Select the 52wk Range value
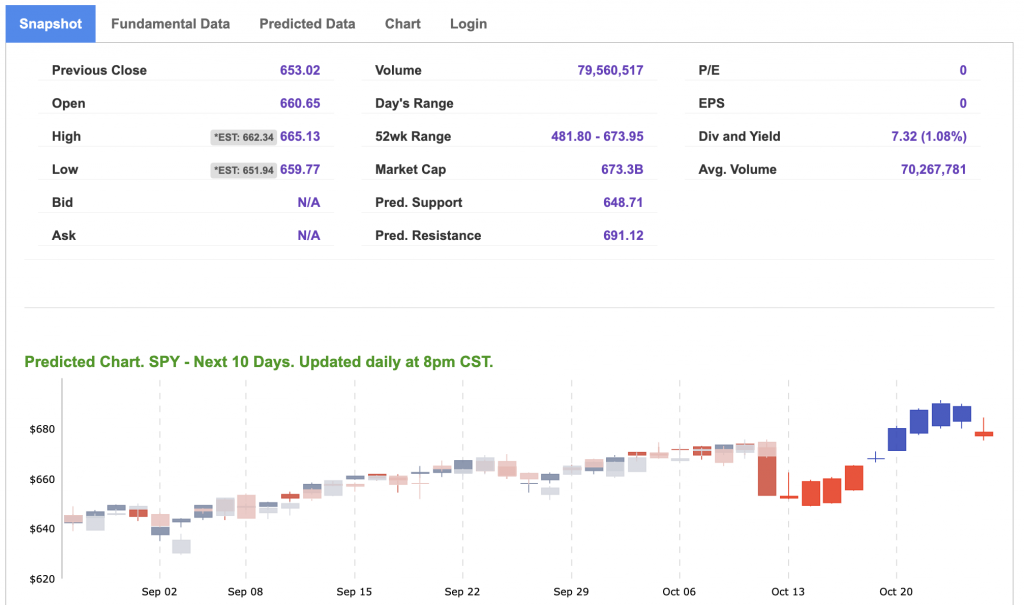The image size is (1024, 605). click(597, 137)
